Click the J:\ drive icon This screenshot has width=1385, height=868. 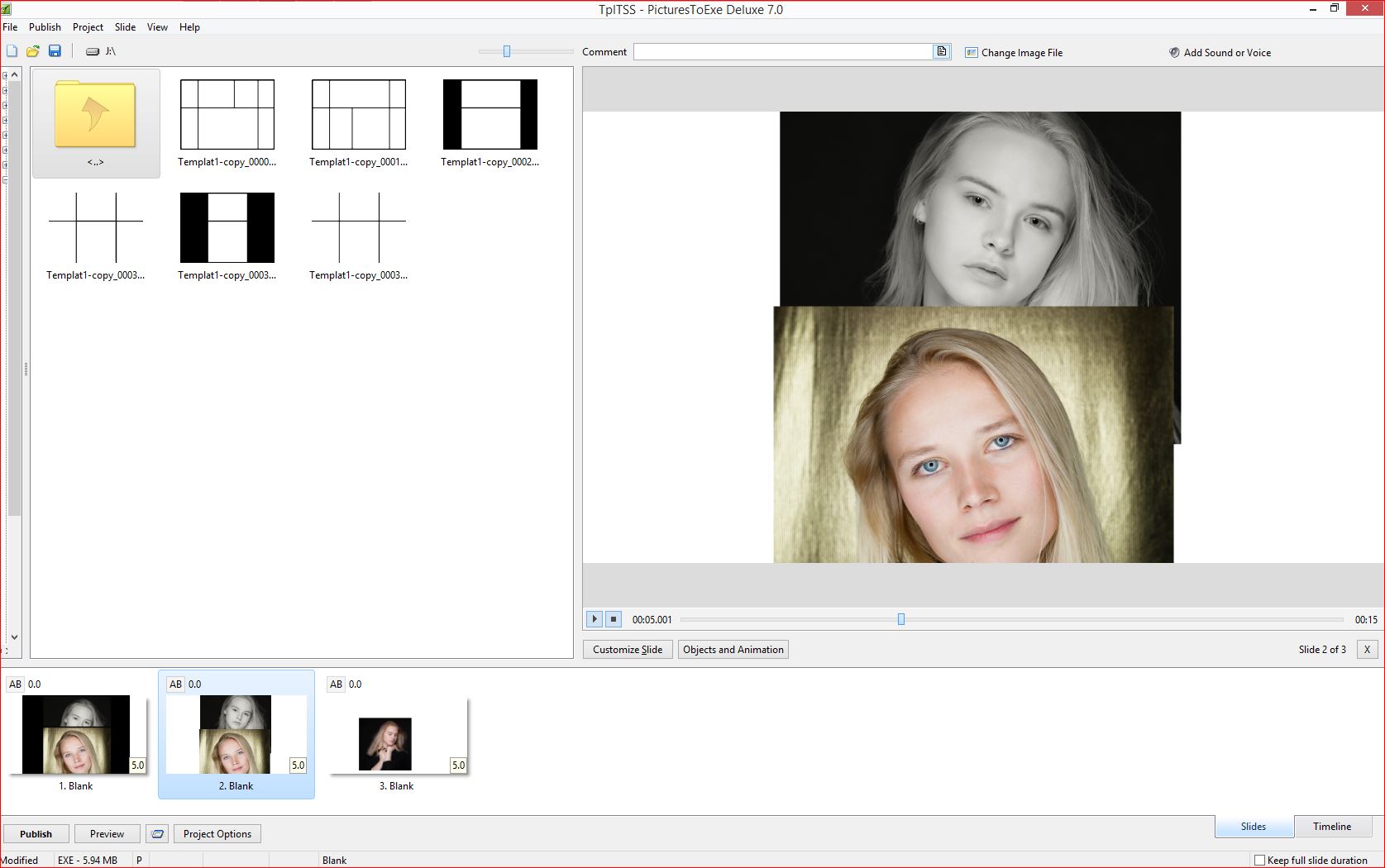tap(93, 51)
